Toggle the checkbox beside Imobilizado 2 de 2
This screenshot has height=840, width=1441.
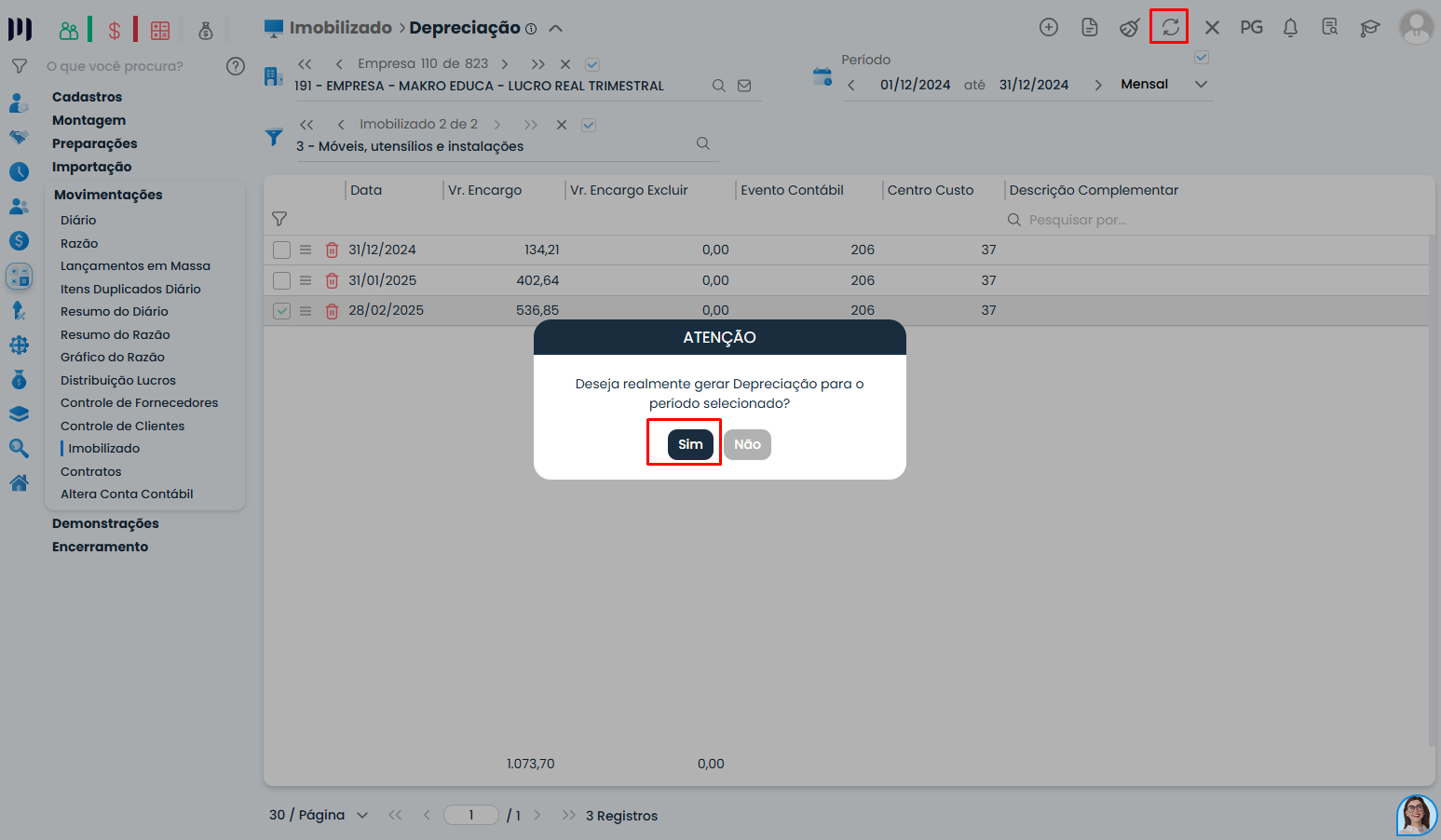click(x=589, y=125)
